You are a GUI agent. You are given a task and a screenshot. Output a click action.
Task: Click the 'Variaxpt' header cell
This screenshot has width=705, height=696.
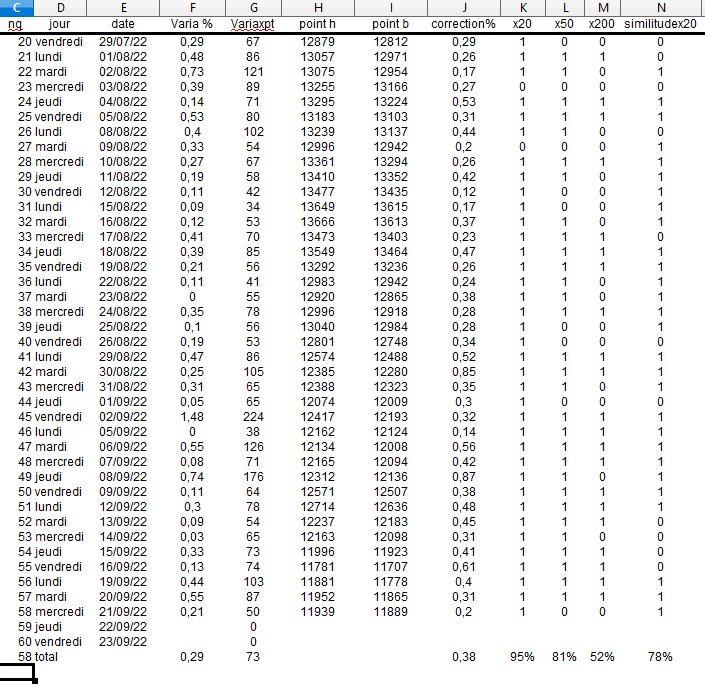click(252, 24)
